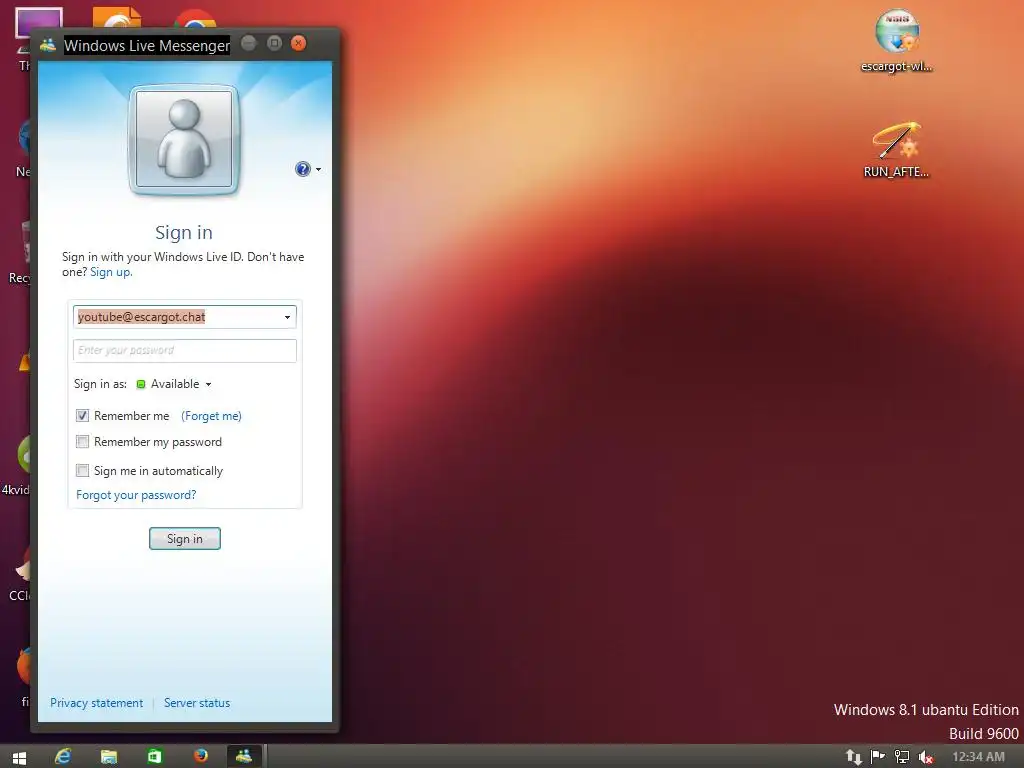Launch Firefox from the taskbar
The width and height of the screenshot is (1024, 768).
pos(200,756)
